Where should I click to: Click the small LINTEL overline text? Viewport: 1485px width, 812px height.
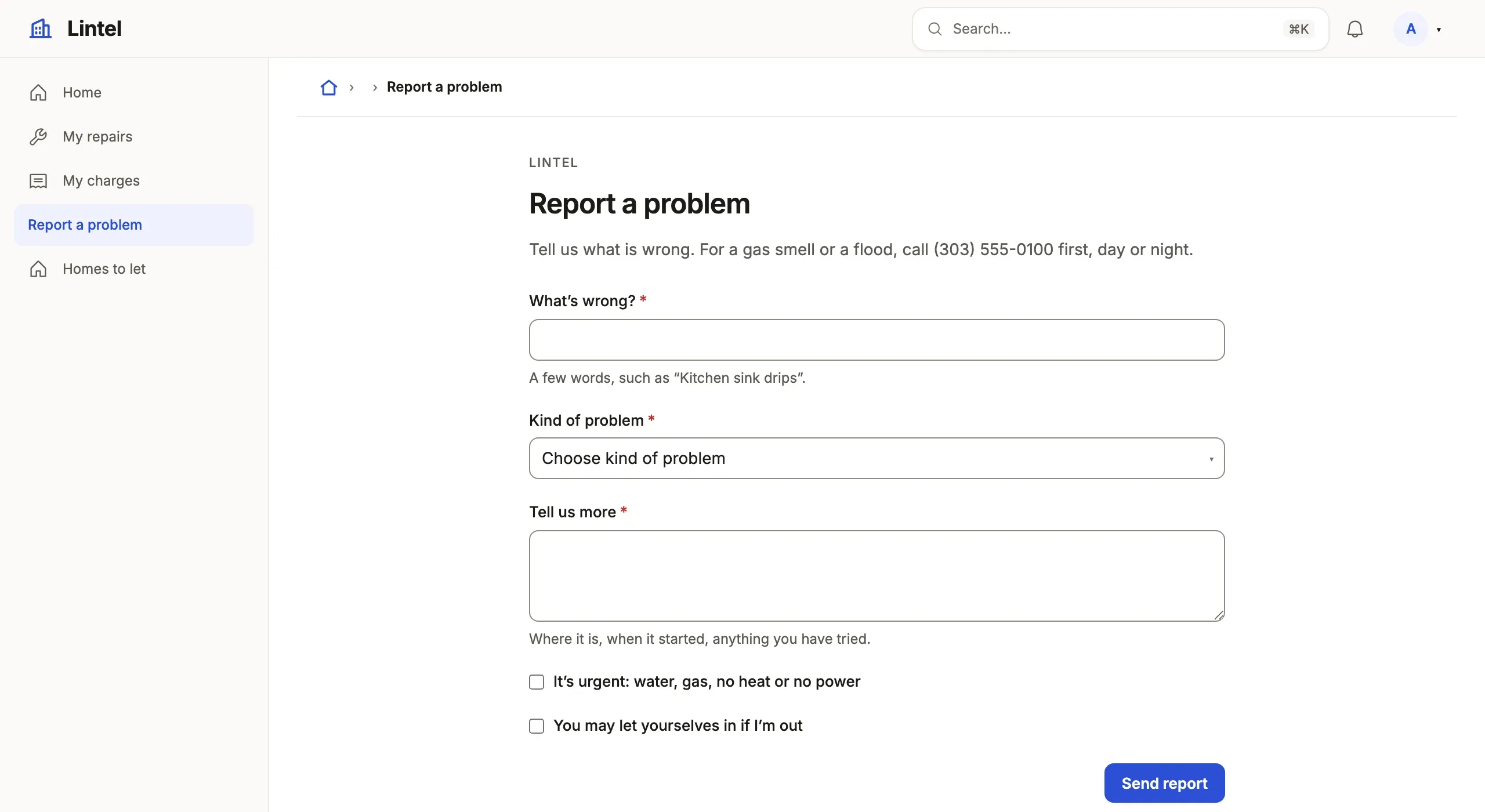[553, 162]
